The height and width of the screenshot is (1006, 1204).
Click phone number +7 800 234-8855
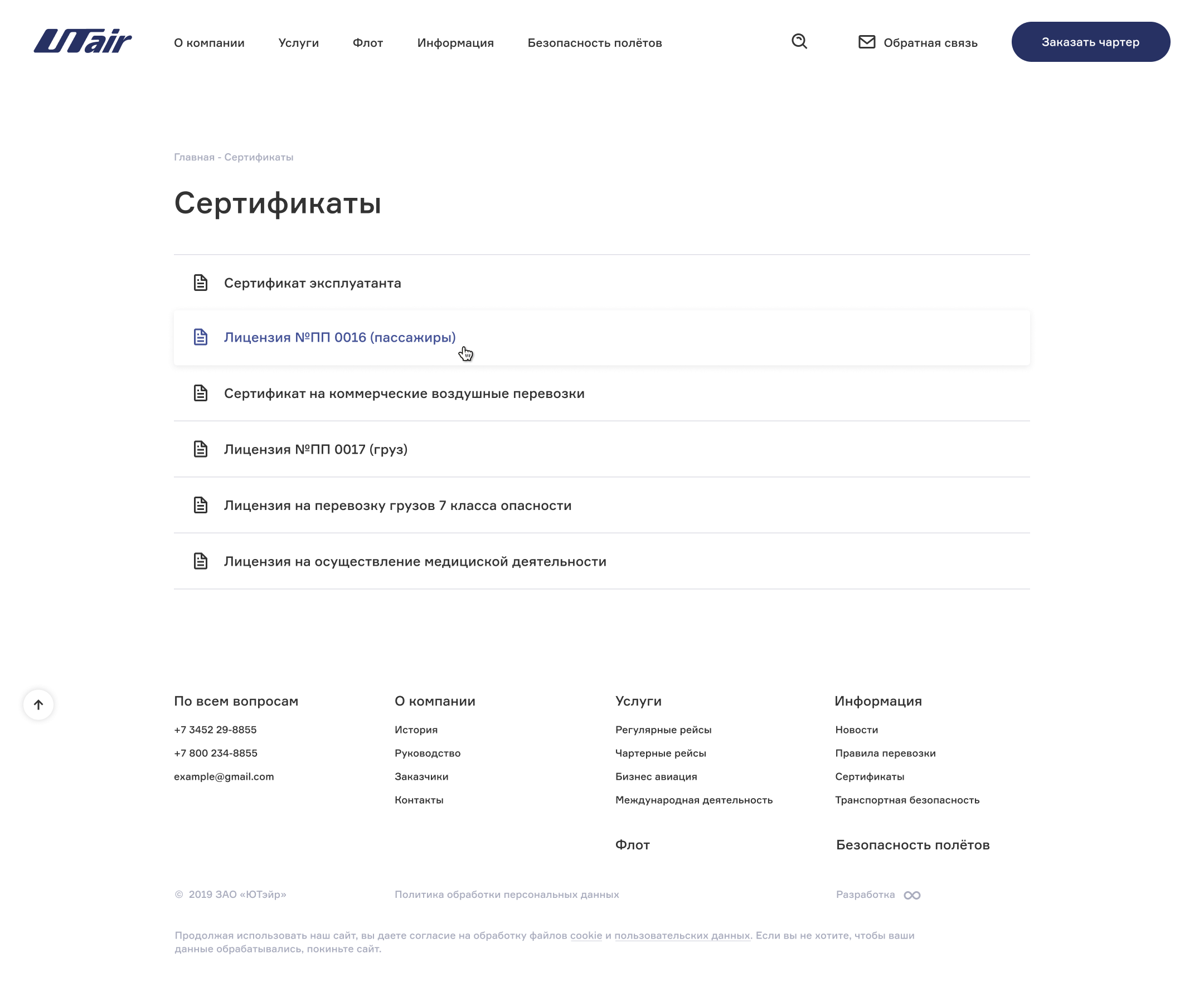pos(216,753)
